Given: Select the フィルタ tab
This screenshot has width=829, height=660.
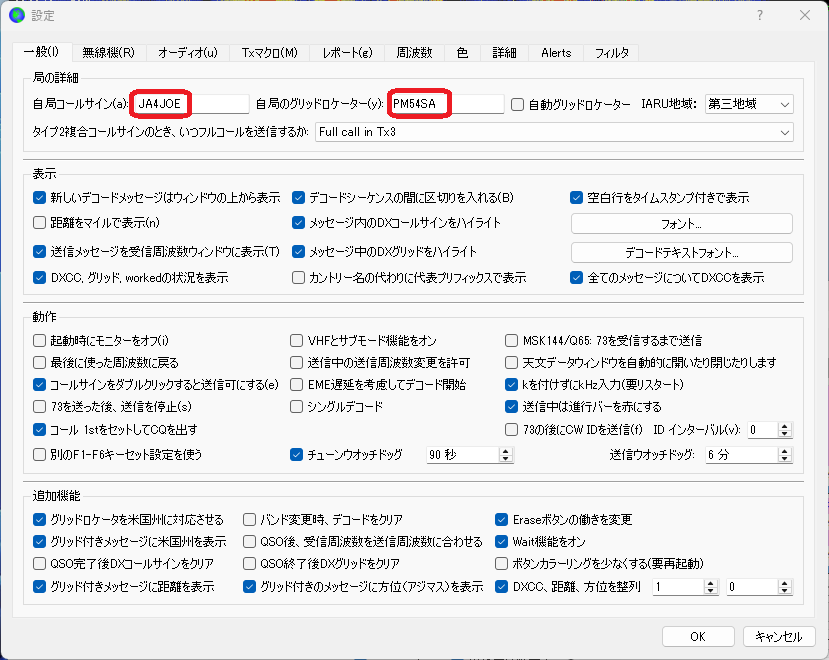Looking at the screenshot, I should 612,52.
